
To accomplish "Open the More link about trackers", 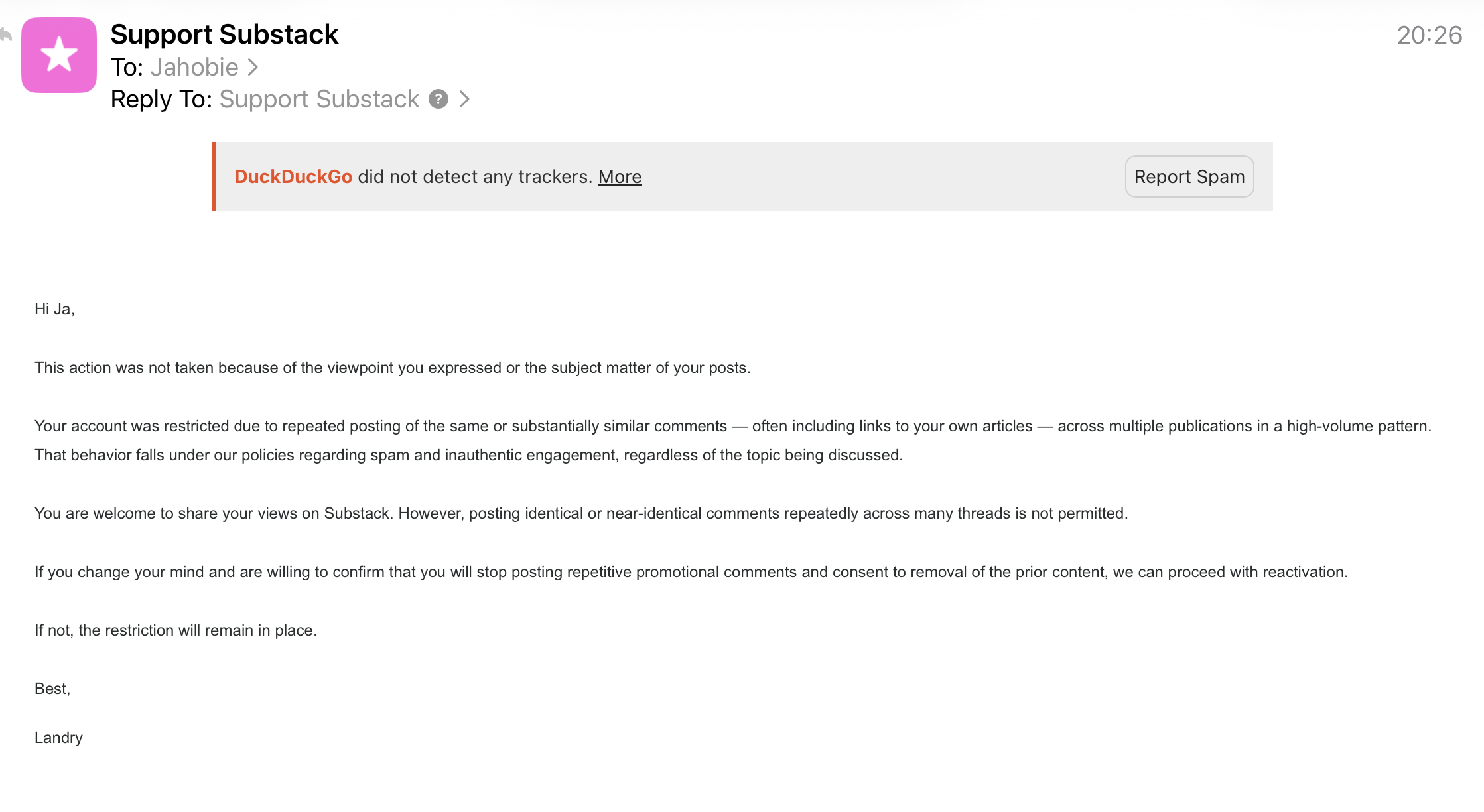I will [x=620, y=176].
